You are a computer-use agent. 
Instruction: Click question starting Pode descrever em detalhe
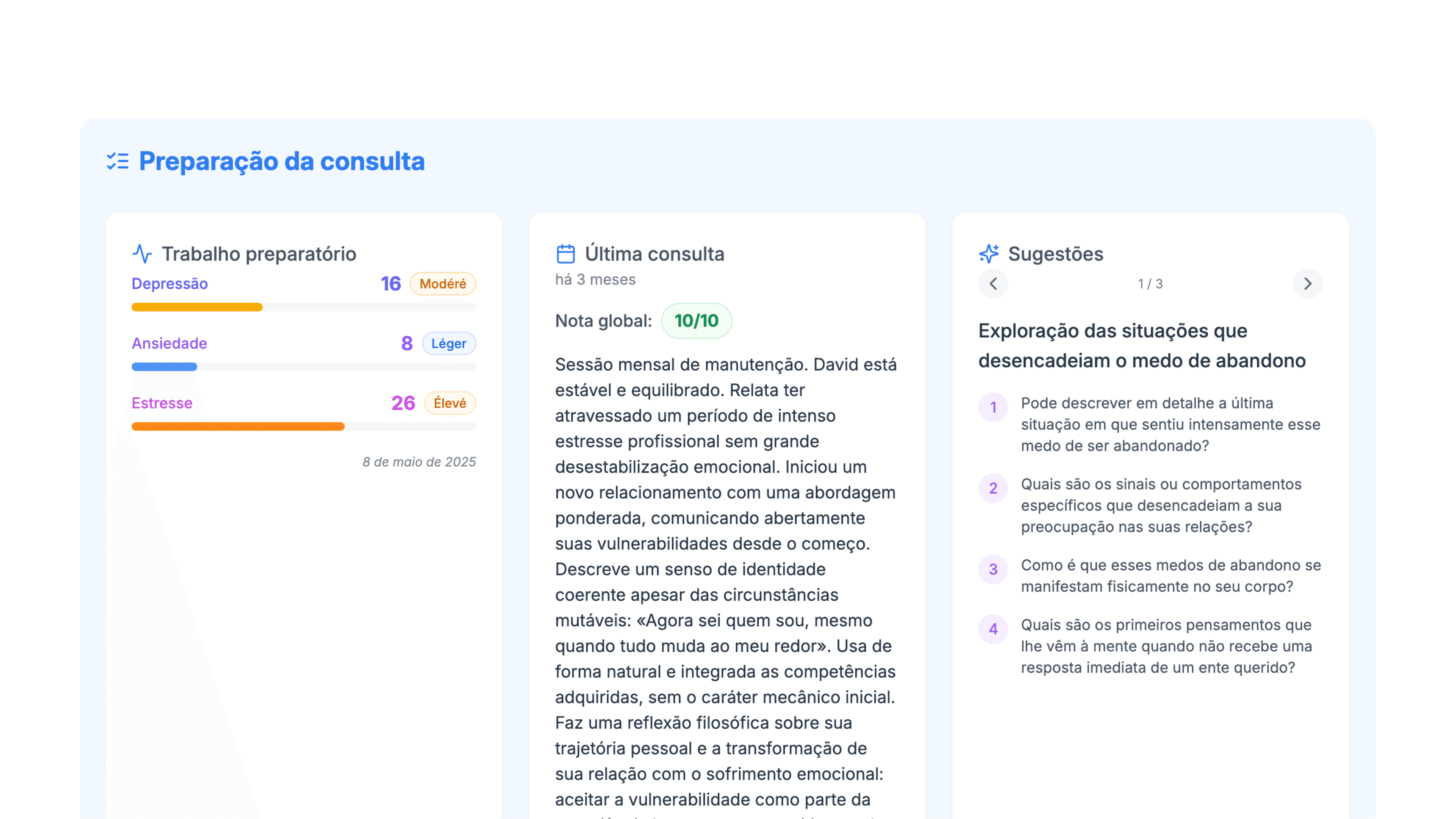(x=1170, y=425)
